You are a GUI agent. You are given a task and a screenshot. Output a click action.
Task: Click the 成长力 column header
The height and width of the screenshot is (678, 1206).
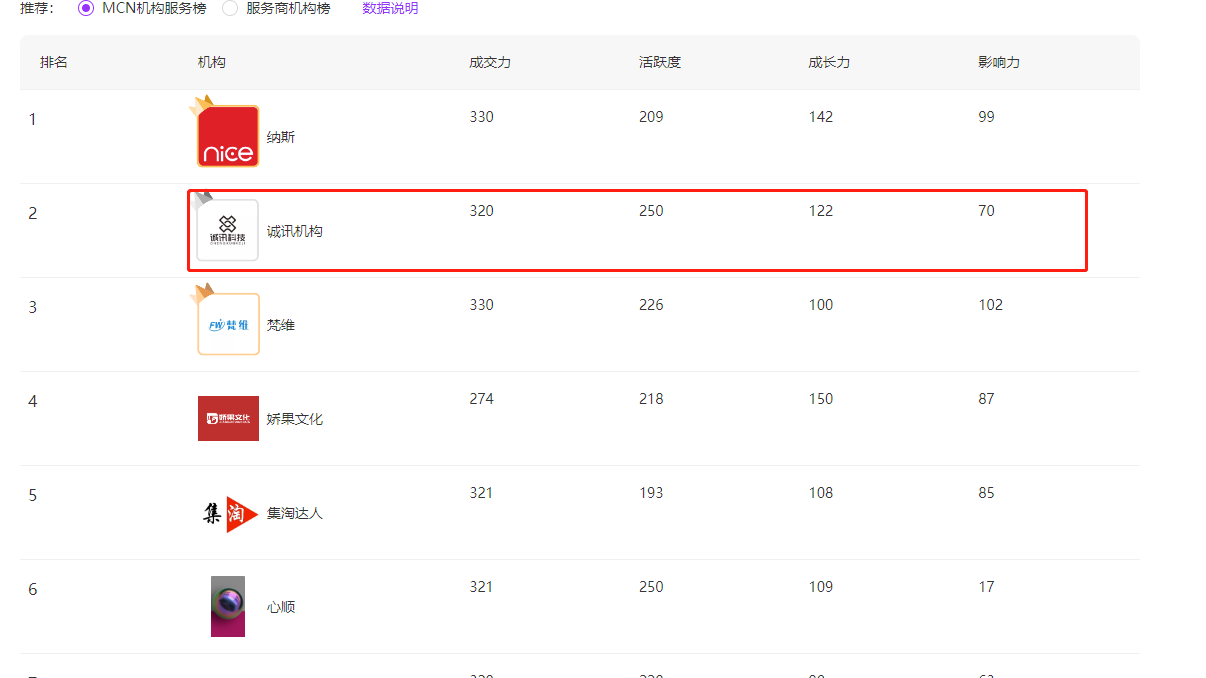[830, 62]
